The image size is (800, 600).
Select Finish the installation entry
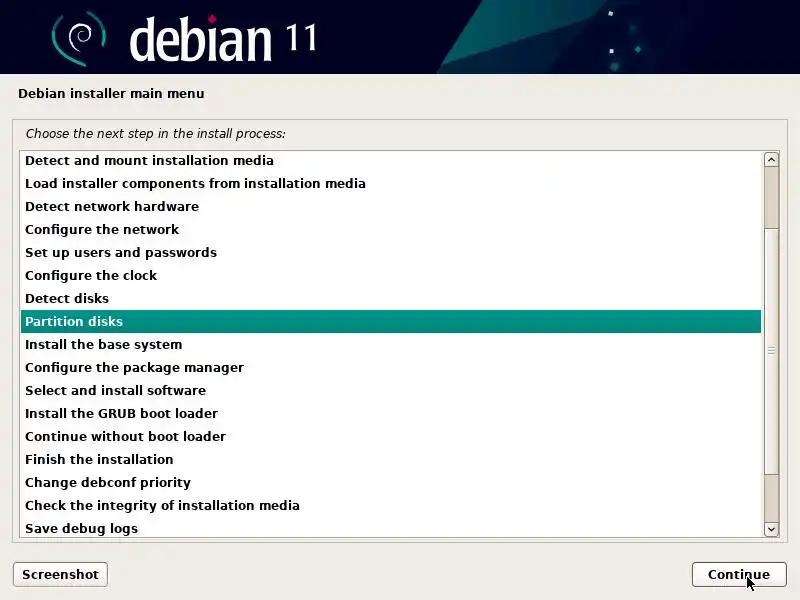[391, 459]
